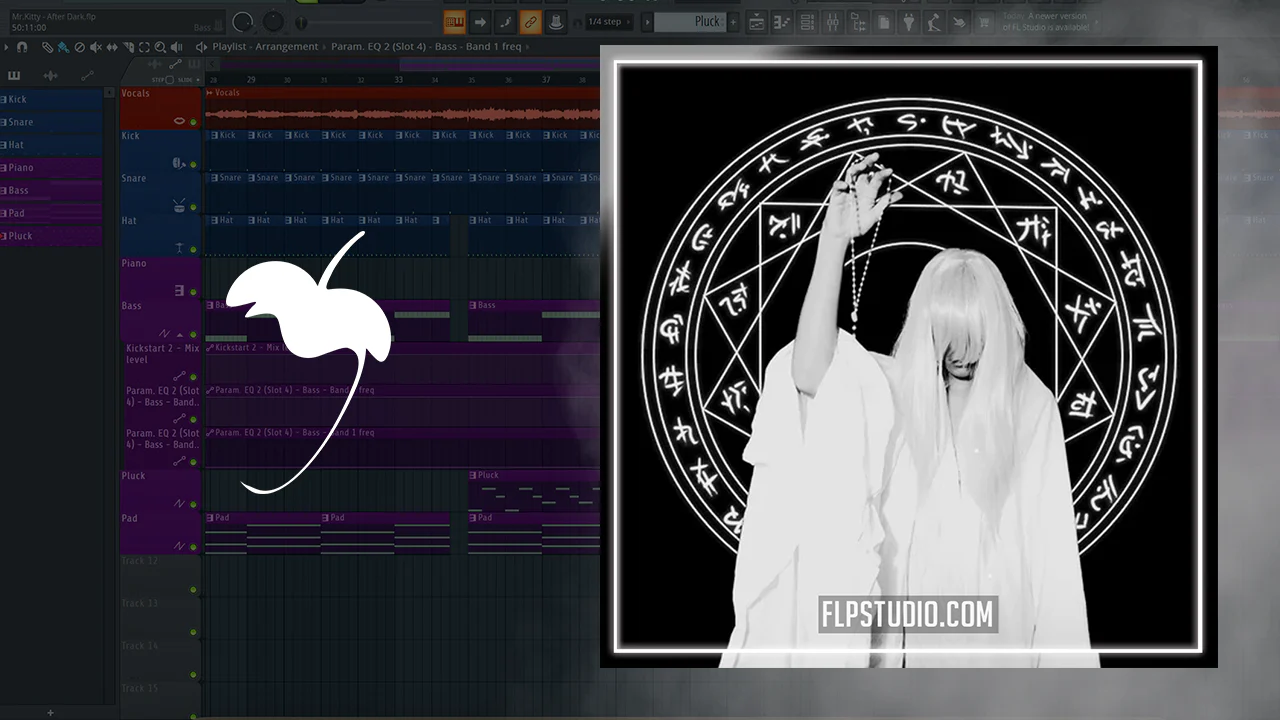Select the pencil draw tool
The width and height of the screenshot is (1280, 720).
click(x=47, y=47)
